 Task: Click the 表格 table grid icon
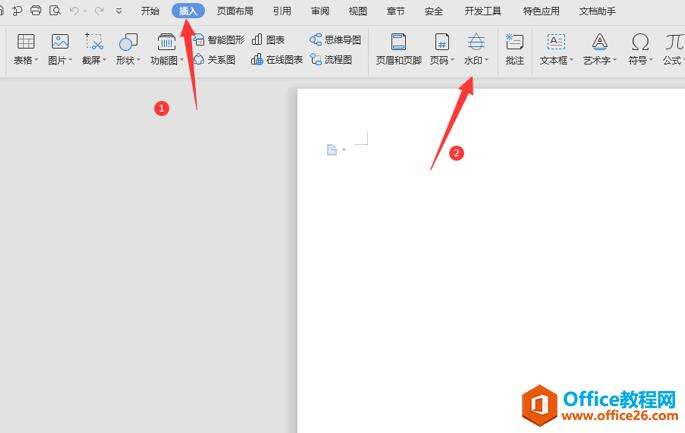[x=26, y=42]
